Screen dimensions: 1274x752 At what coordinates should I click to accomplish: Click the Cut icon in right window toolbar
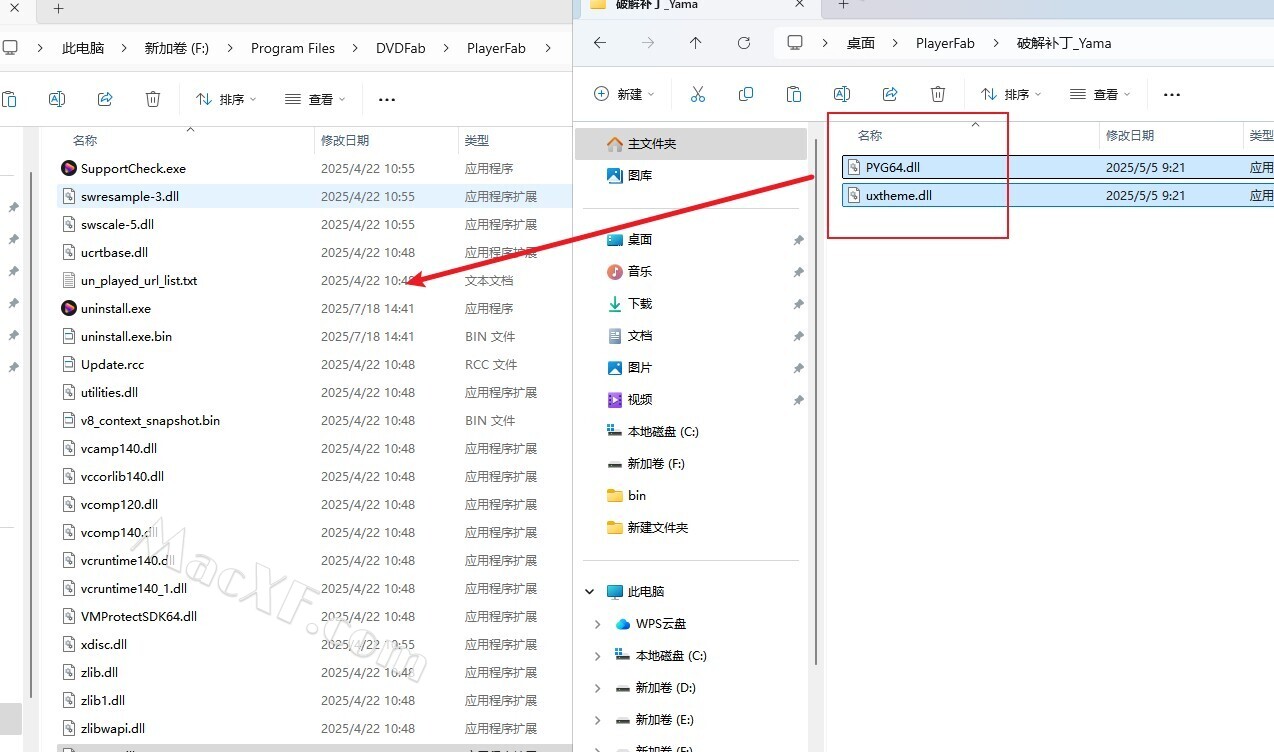(698, 94)
